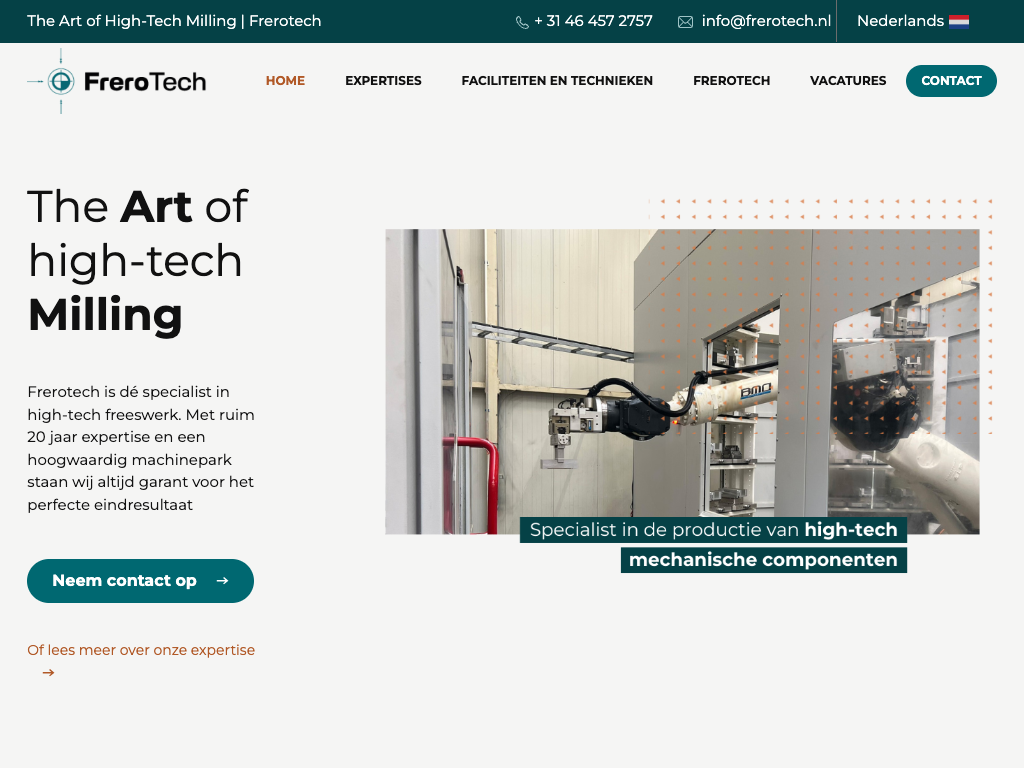Click the FreroTech crosshair logo icon
Viewport: 1024px width, 768px height.
pos(61,81)
